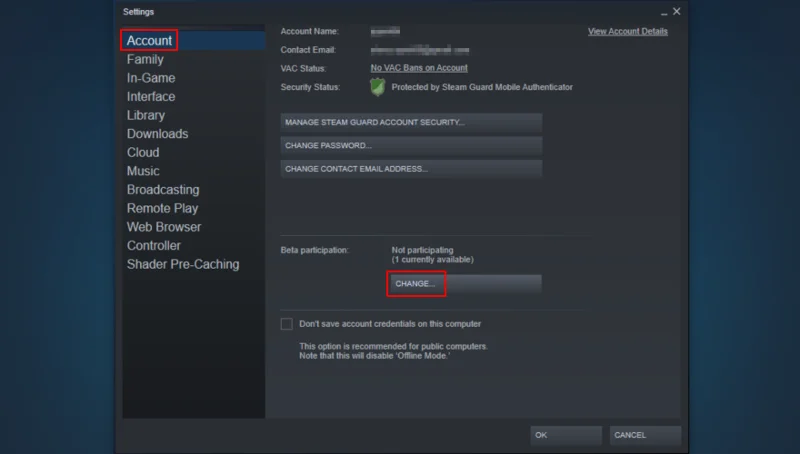Switch to In-Game settings
The height and width of the screenshot is (454, 800).
pyautogui.click(x=151, y=78)
